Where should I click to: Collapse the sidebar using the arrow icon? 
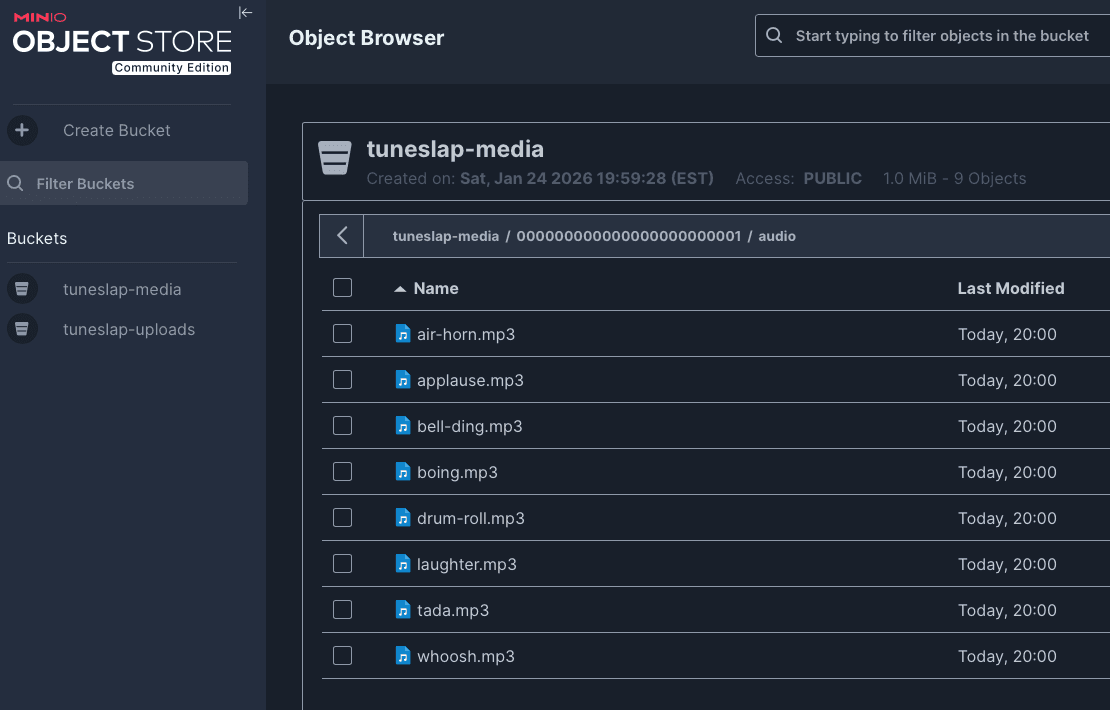click(246, 12)
